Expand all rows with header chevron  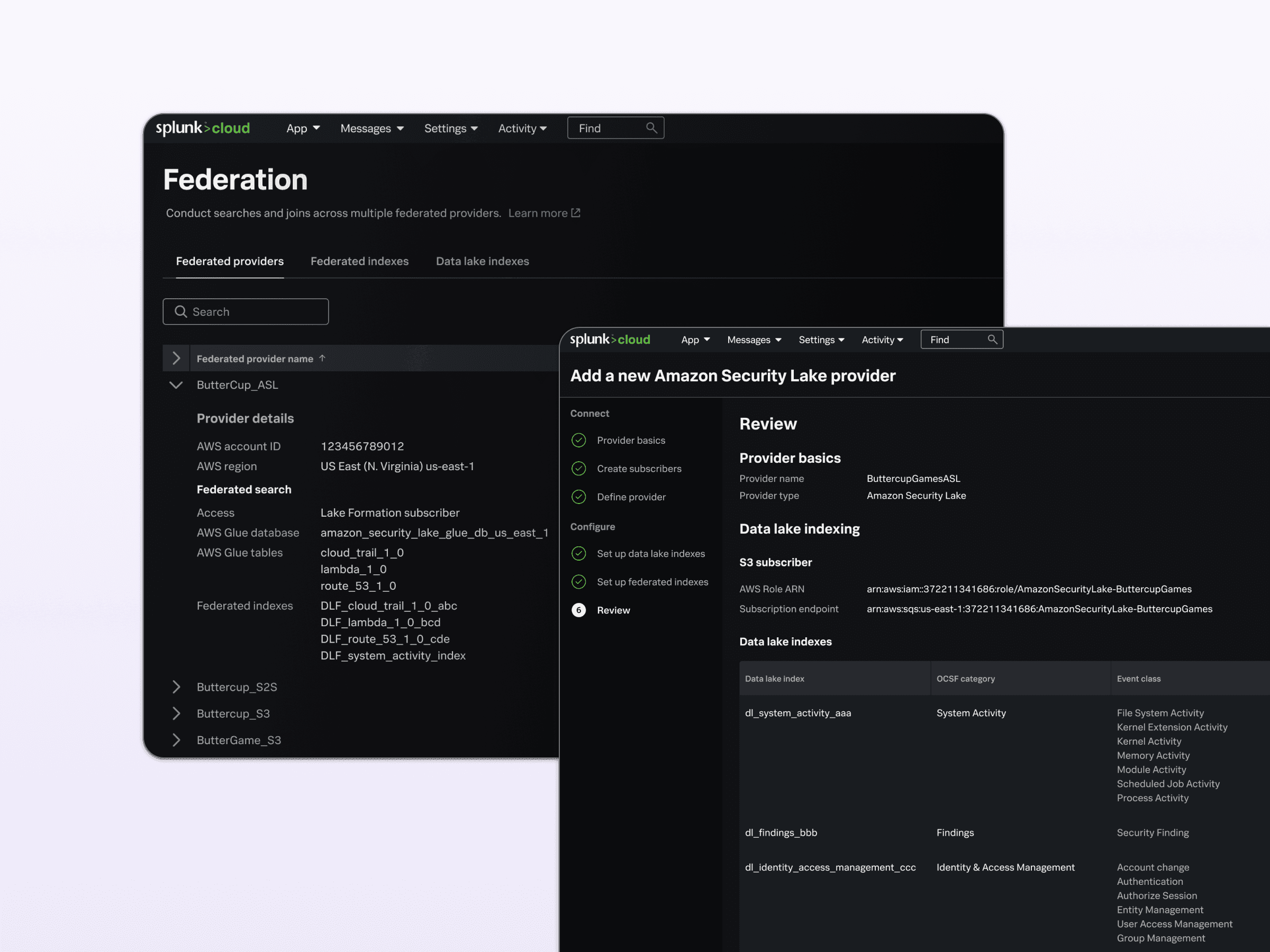[176, 358]
